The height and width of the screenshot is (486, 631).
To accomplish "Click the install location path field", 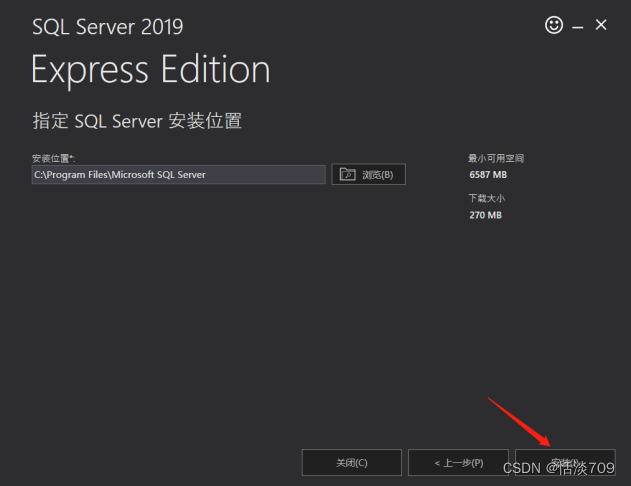I will click(x=179, y=175).
